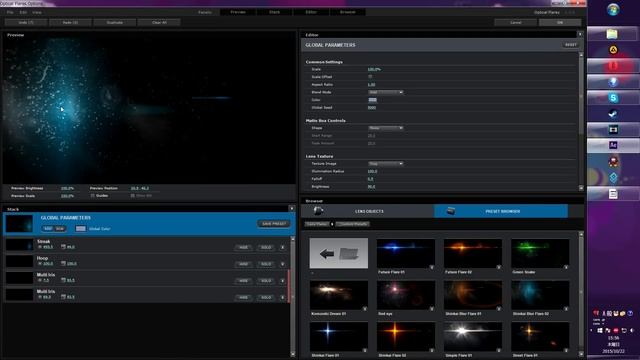The image size is (640, 360).
Task: Hide the Hoop element
Action: (243, 264)
